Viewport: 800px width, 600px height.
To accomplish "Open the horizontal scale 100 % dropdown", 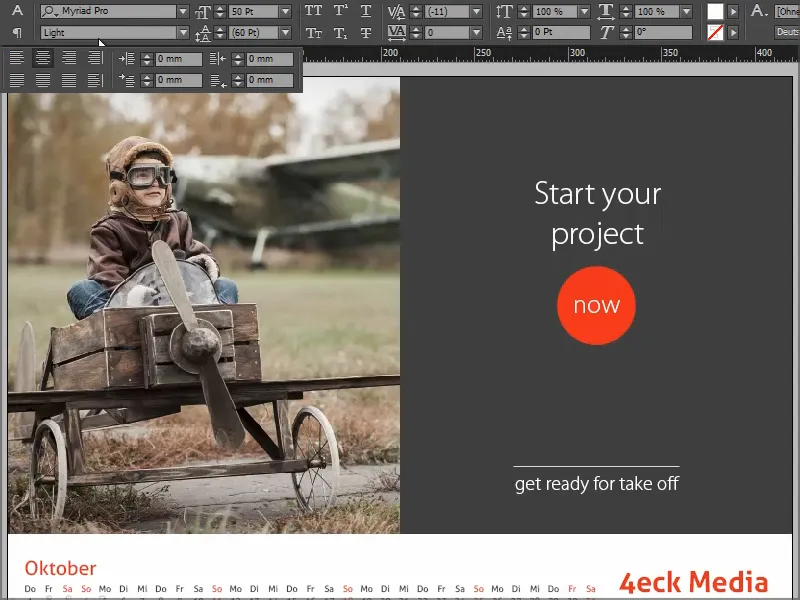I will (x=686, y=11).
